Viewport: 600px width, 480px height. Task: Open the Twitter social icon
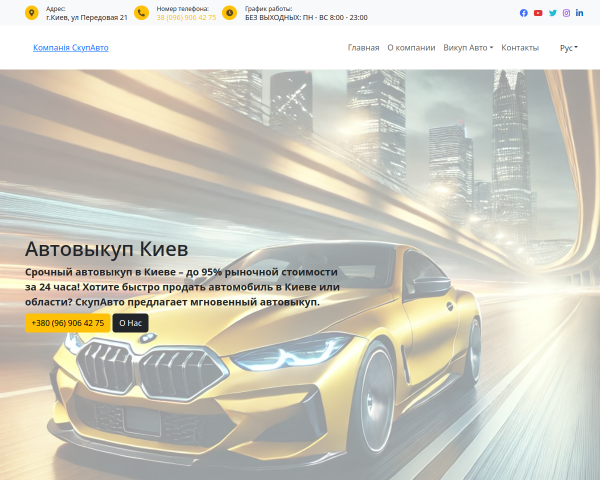(553, 13)
